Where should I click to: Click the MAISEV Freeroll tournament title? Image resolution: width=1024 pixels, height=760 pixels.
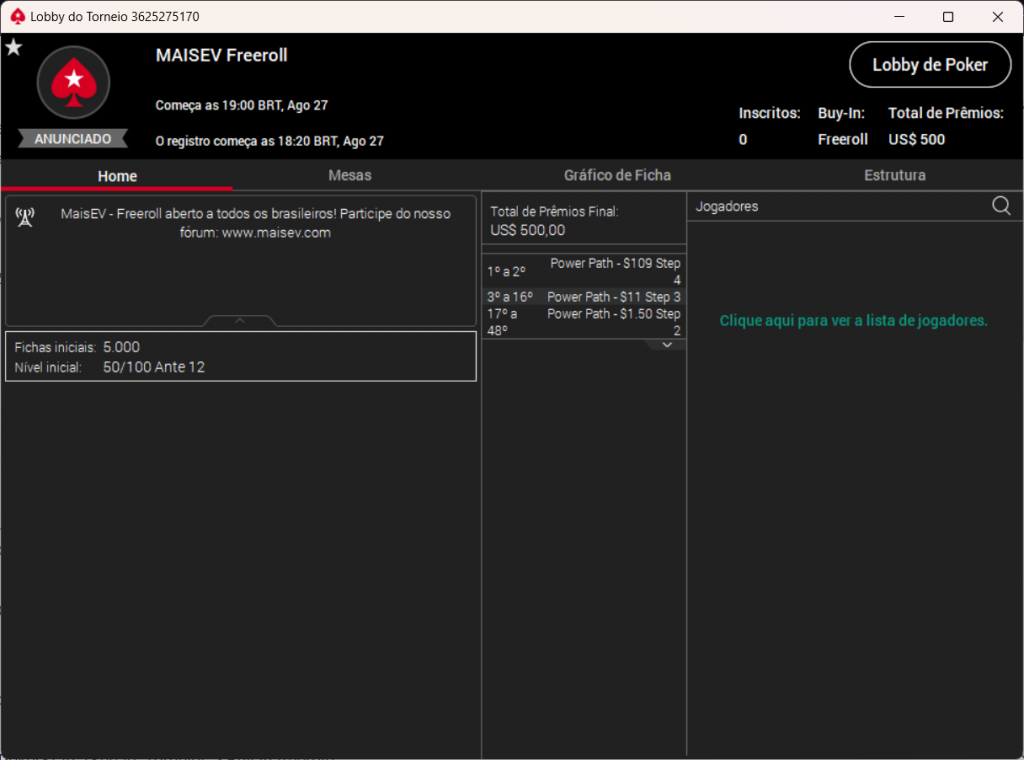point(221,55)
